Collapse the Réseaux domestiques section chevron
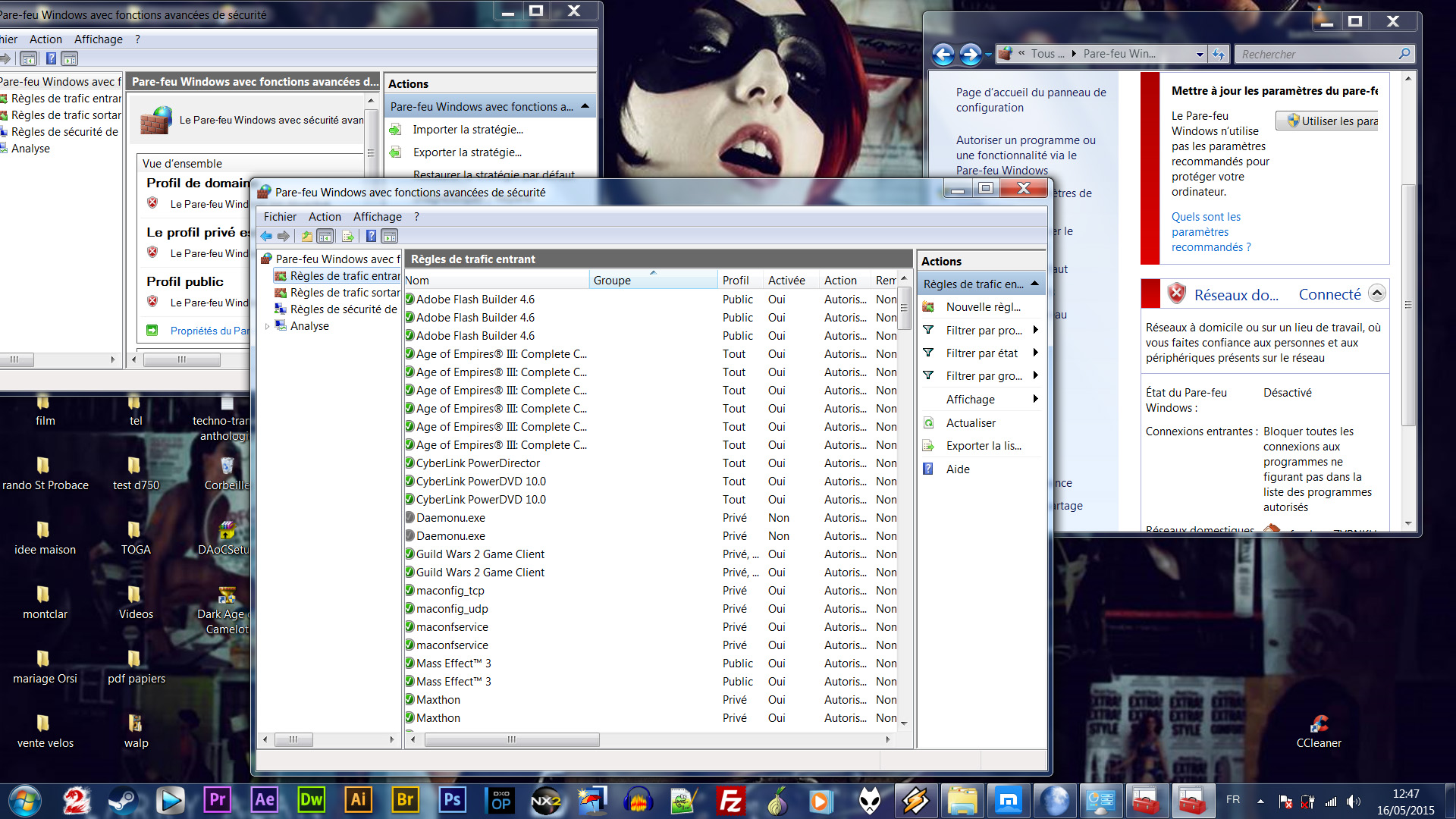Viewport: 1456px width, 819px height. tap(1377, 293)
